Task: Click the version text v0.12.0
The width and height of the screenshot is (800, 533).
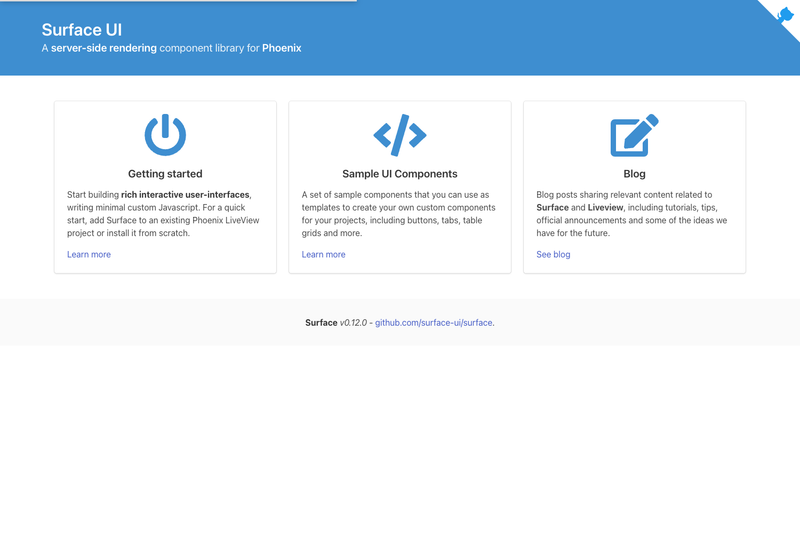Action: [353, 323]
